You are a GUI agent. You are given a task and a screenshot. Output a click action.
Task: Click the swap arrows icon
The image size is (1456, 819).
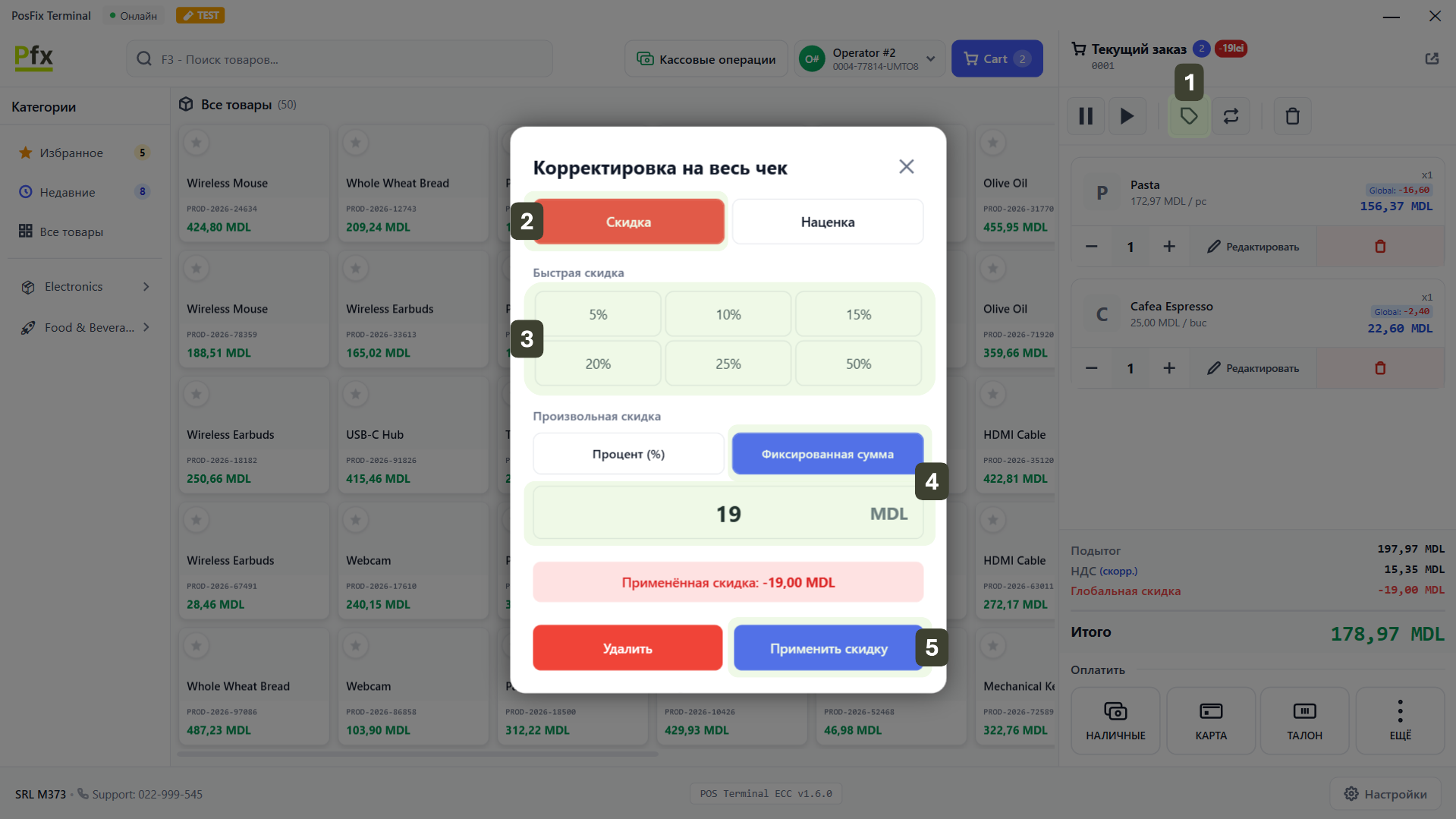[1231, 116]
